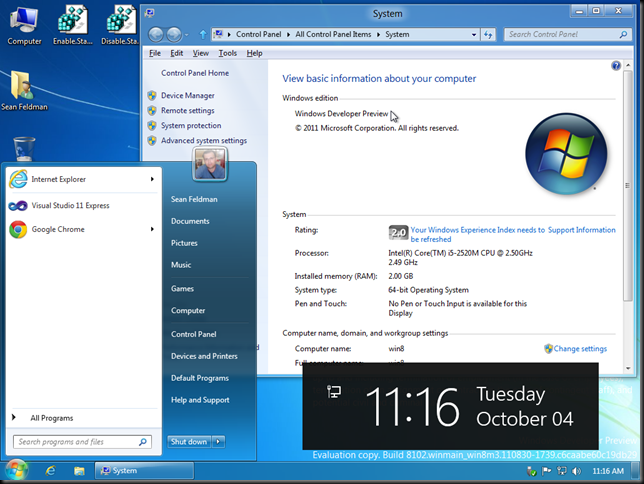The image size is (644, 484).
Task: Click the Search Control Panel magnifier icon
Action: click(x=623, y=35)
